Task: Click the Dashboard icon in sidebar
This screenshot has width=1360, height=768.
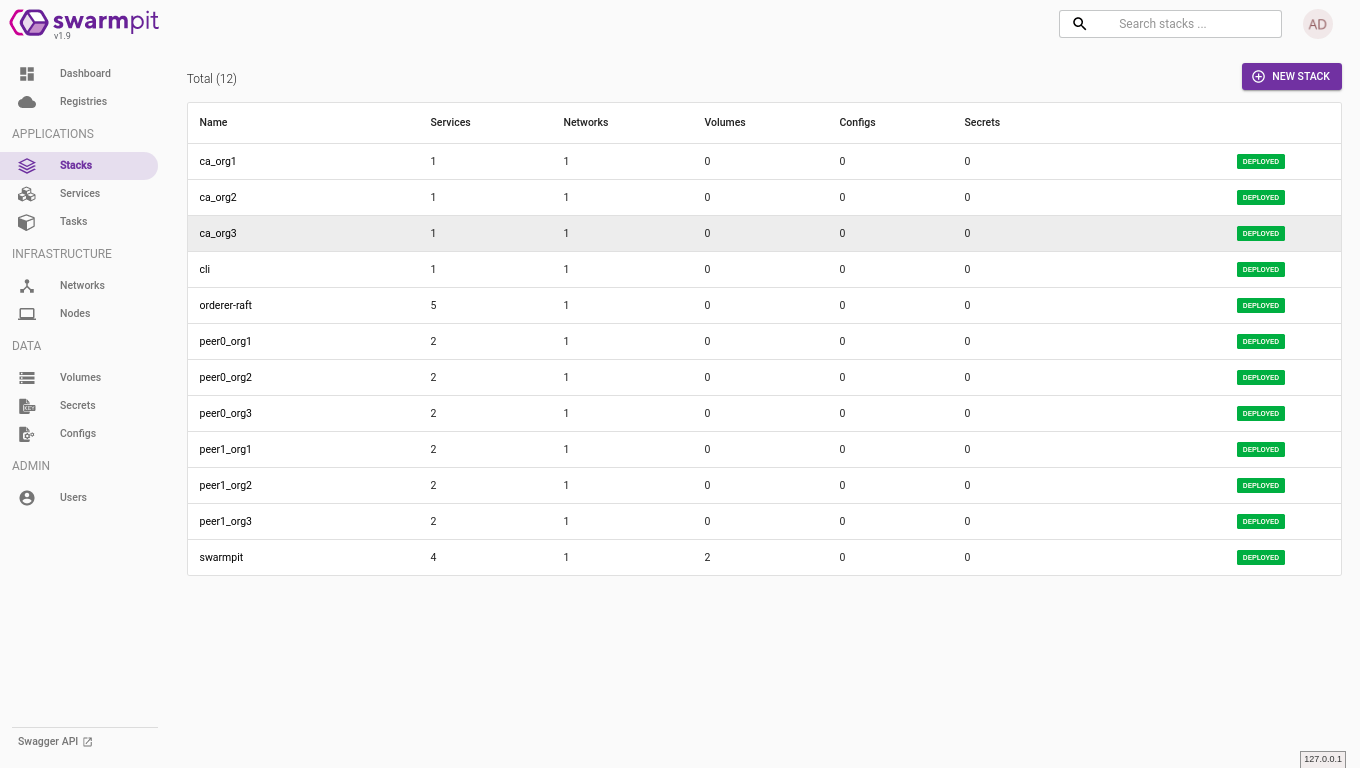Action: tap(27, 74)
